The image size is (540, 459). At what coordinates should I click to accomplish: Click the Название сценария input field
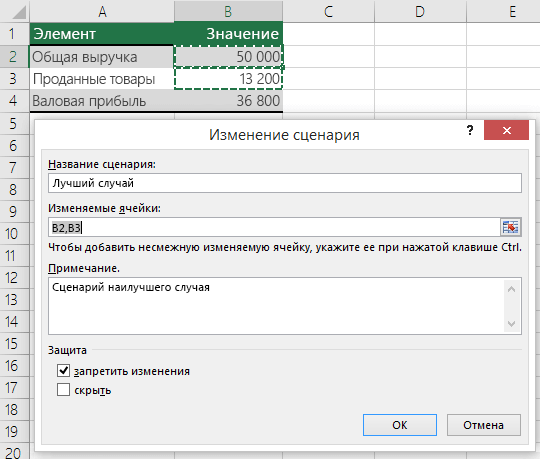[x=285, y=183]
